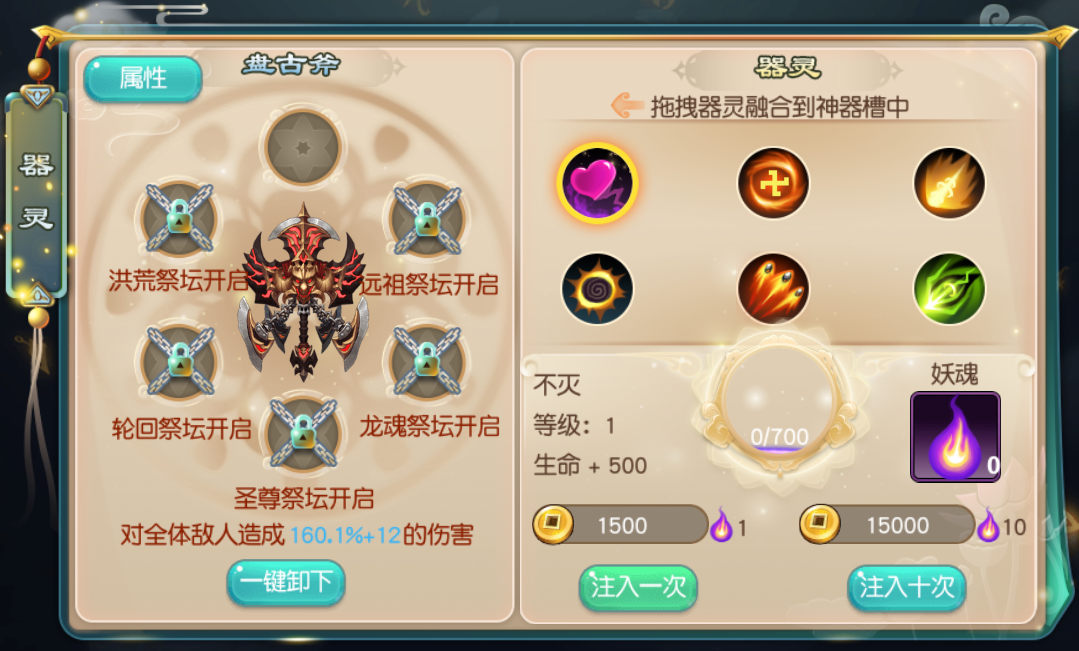Click the purple flame 妖魂 item icon
Screen dimensions: 1079x651
955,437
